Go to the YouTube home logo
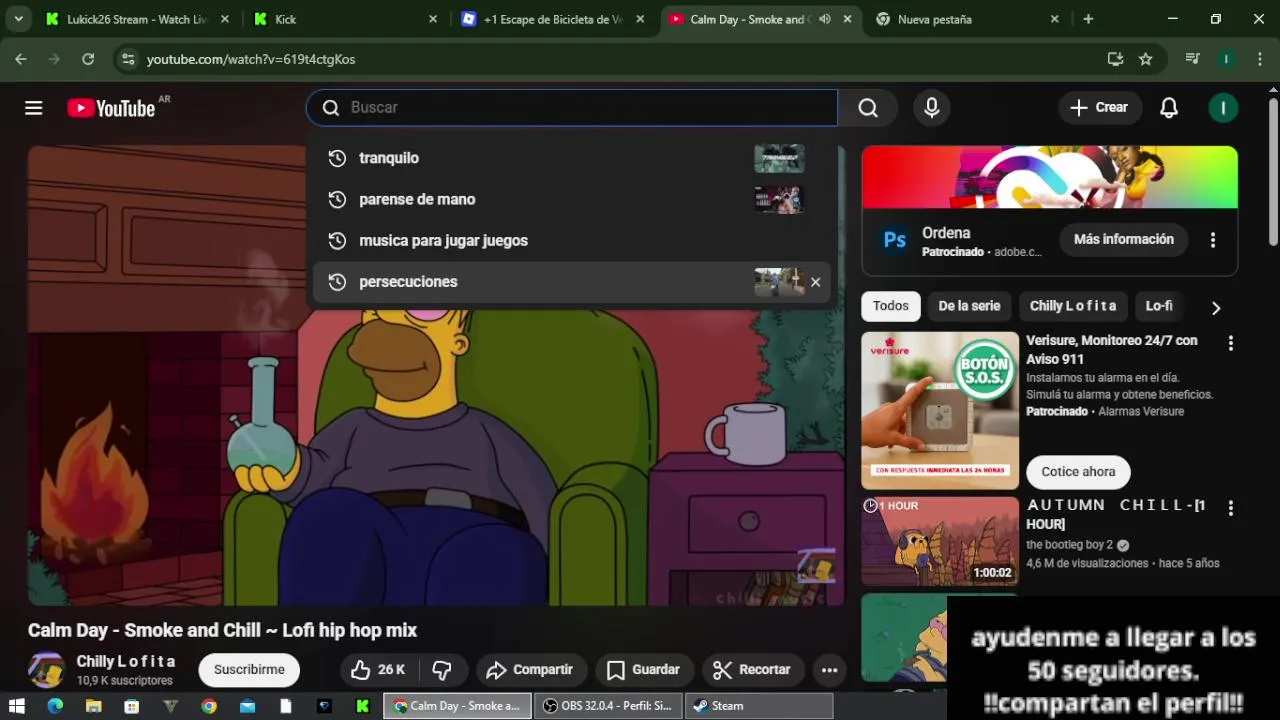The width and height of the screenshot is (1280, 720). tap(111, 108)
